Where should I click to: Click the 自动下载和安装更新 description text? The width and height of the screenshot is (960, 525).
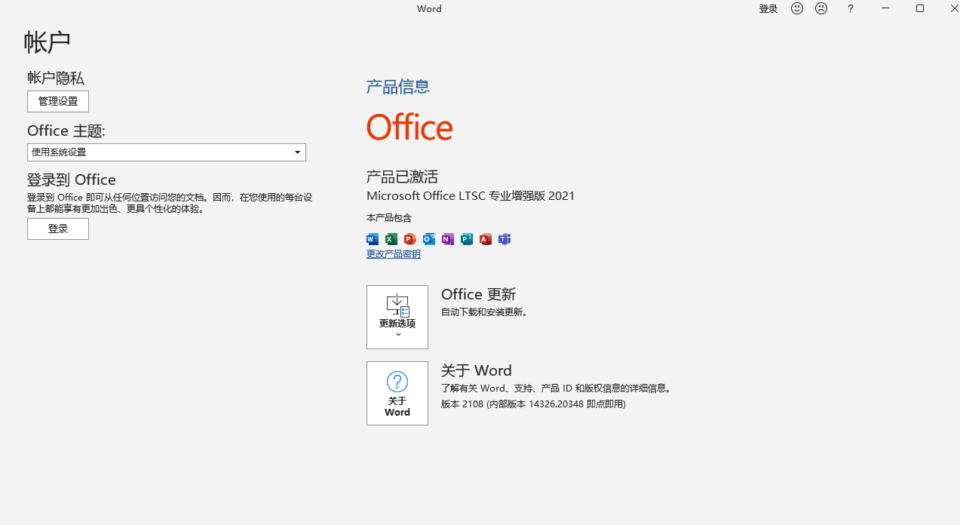(484, 312)
